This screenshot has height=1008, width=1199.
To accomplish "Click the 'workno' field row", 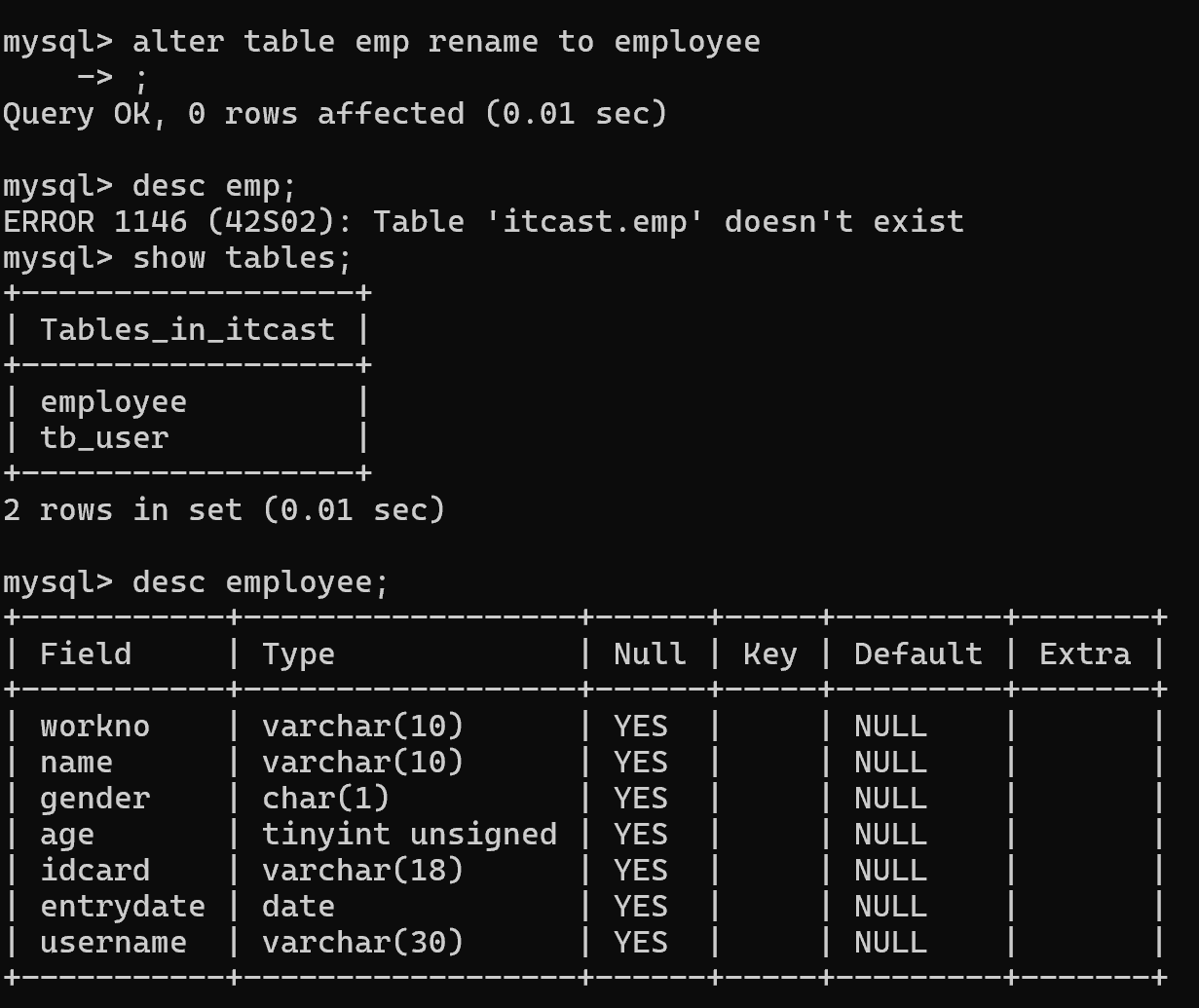I will tap(94, 727).
